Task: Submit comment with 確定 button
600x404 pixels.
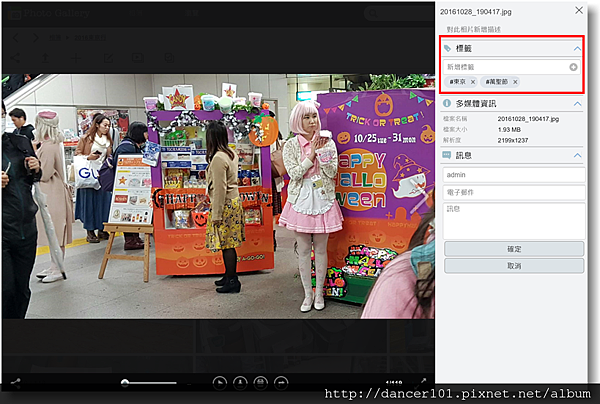Action: [514, 249]
